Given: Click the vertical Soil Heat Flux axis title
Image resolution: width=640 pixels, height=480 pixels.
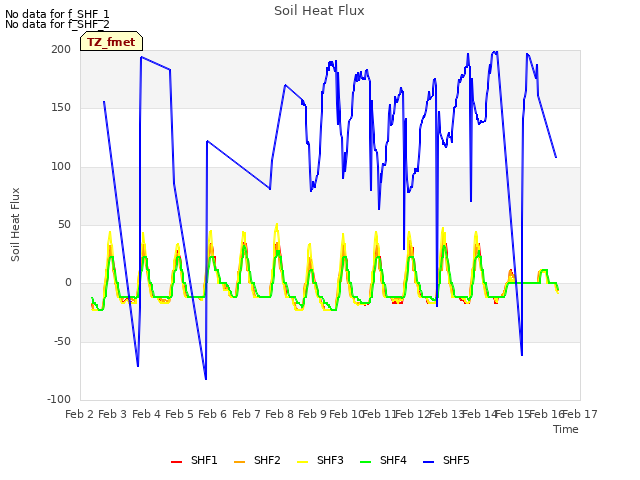Looking at the screenshot, I should (x=15, y=224).
